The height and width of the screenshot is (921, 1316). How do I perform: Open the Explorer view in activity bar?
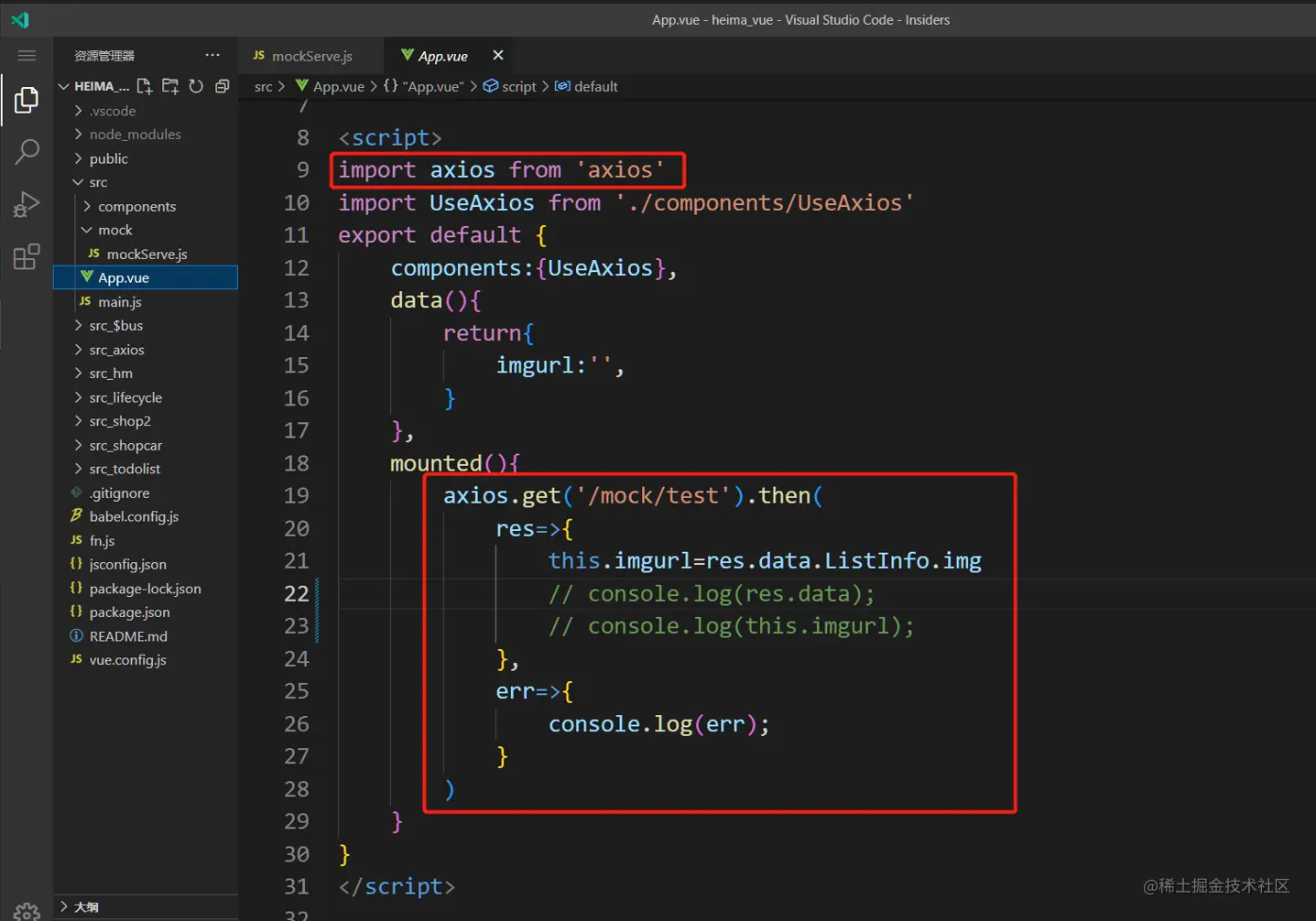coord(27,100)
